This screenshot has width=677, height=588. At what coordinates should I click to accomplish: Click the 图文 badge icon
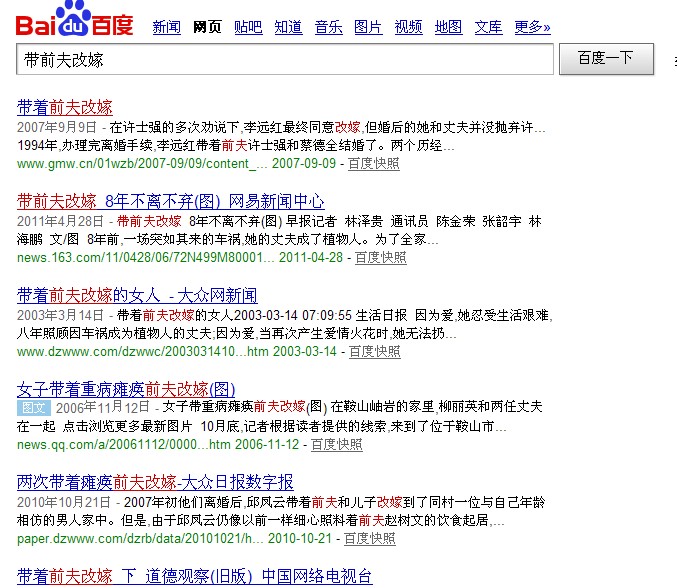click(34, 408)
